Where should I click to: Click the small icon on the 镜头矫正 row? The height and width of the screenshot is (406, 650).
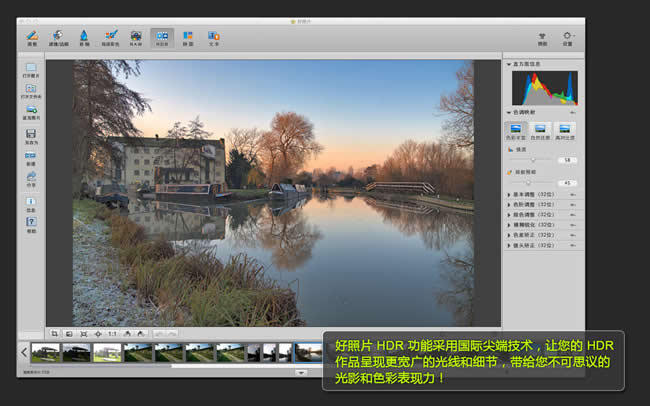coord(572,246)
